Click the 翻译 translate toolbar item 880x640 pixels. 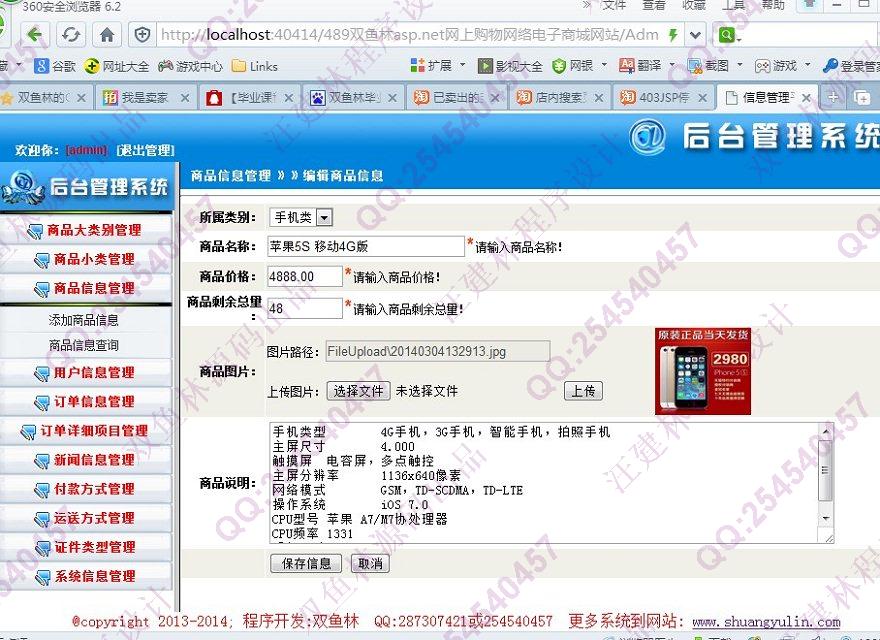[640, 66]
